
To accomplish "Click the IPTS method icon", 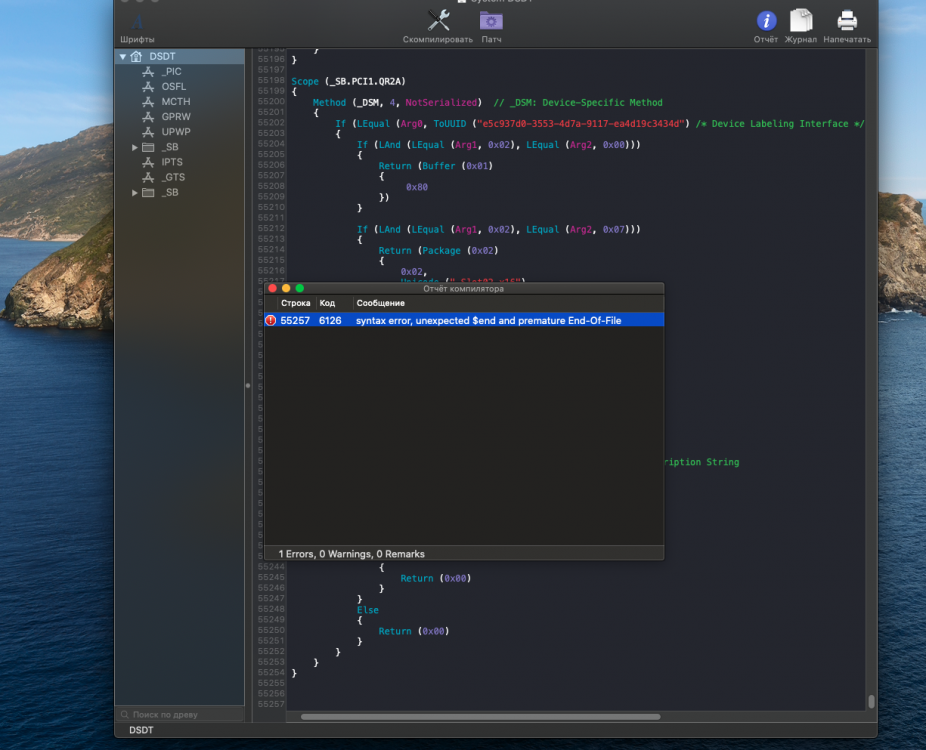I will [148, 162].
